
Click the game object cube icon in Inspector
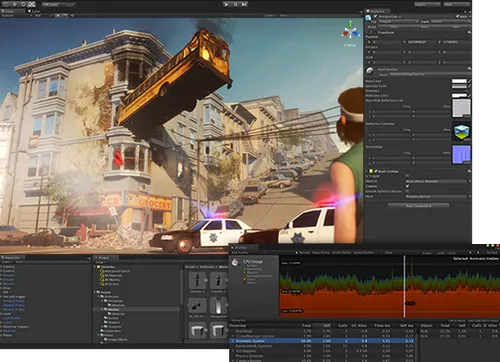(368, 17)
